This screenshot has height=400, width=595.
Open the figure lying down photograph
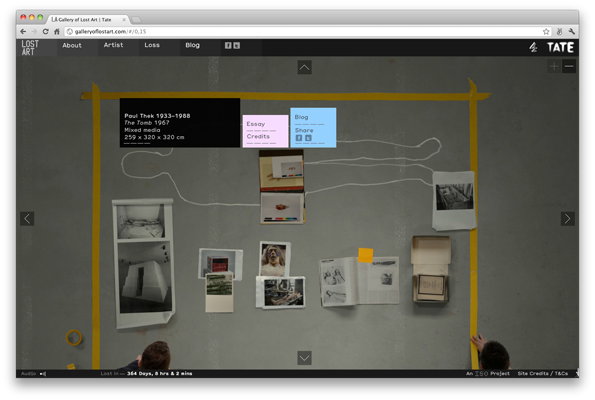(281, 292)
